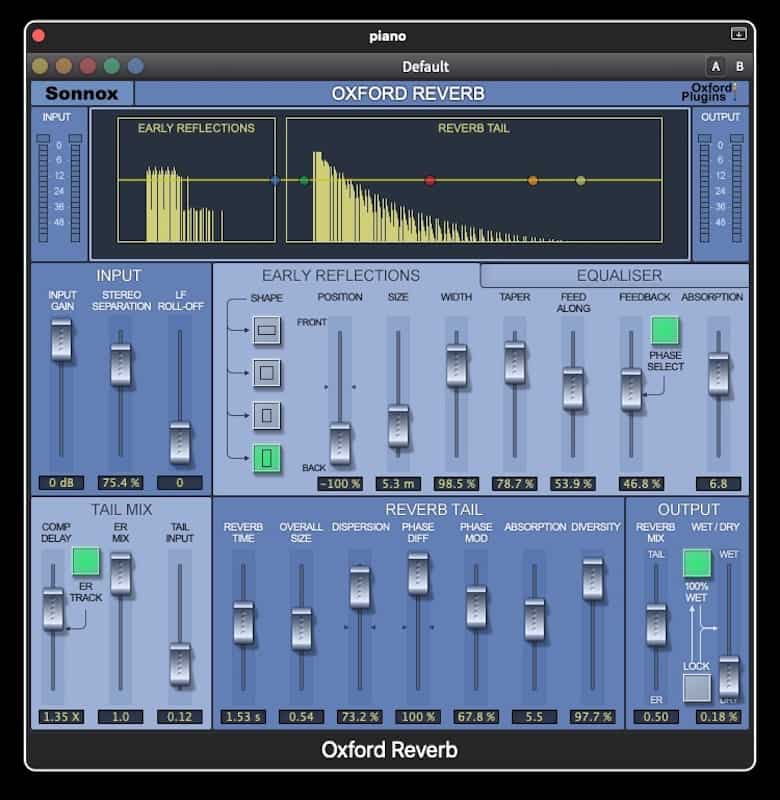The image size is (780, 800).
Task: Click the orange preset dot in header
Action: point(64,66)
